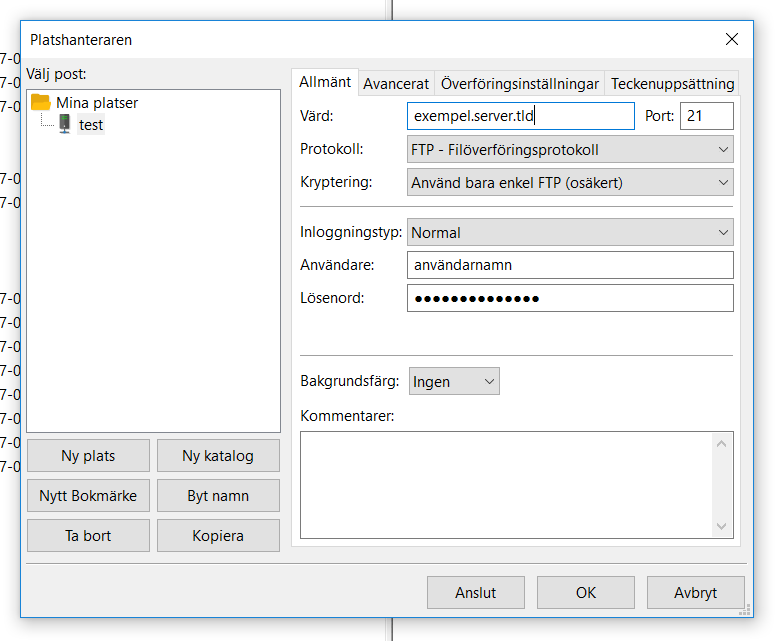Click the Användare username field
This screenshot has height=641, width=778.
pyautogui.click(x=570, y=265)
